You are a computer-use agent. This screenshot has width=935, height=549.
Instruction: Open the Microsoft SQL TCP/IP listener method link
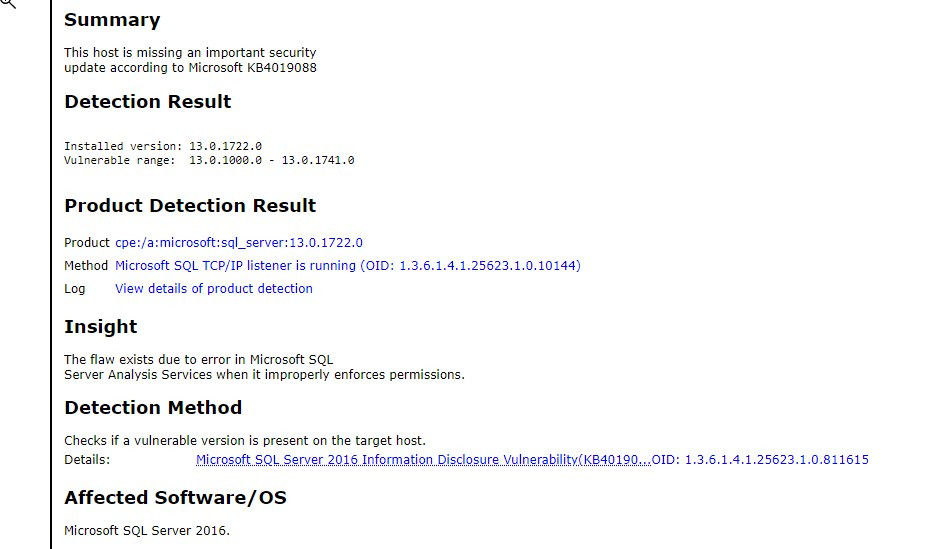[x=348, y=265]
